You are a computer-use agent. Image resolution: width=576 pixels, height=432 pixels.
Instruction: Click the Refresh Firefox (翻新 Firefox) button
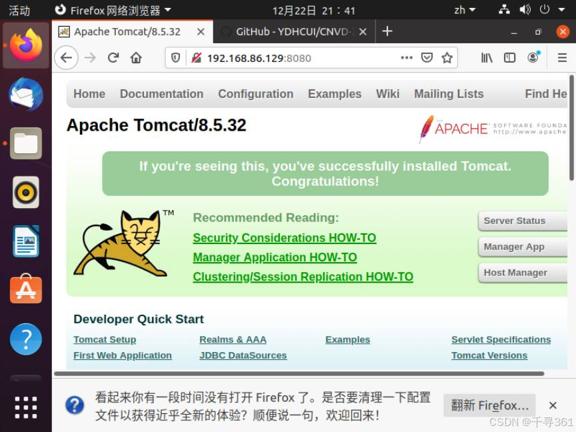pos(489,406)
